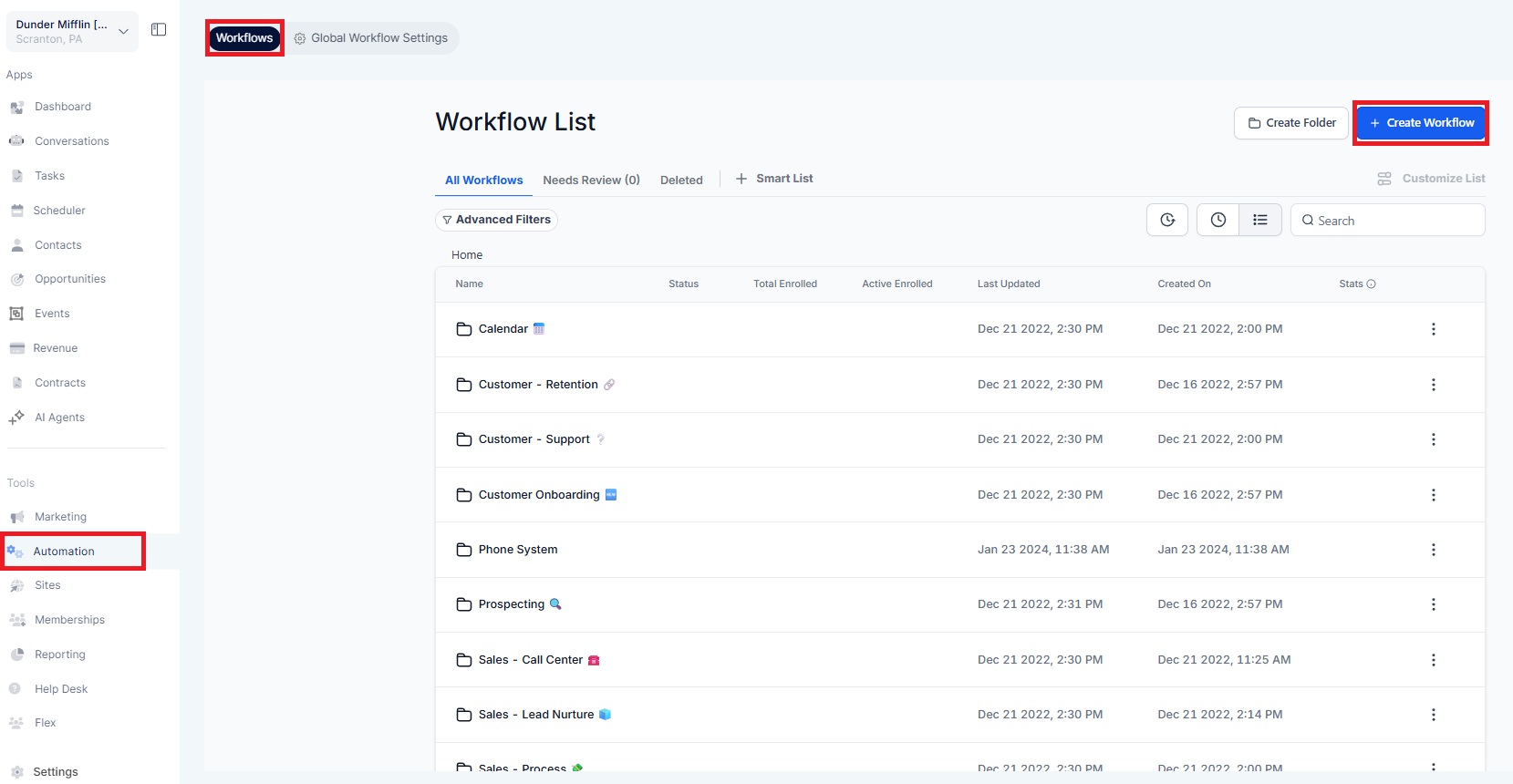Select the All Workflows tab

(x=483, y=181)
